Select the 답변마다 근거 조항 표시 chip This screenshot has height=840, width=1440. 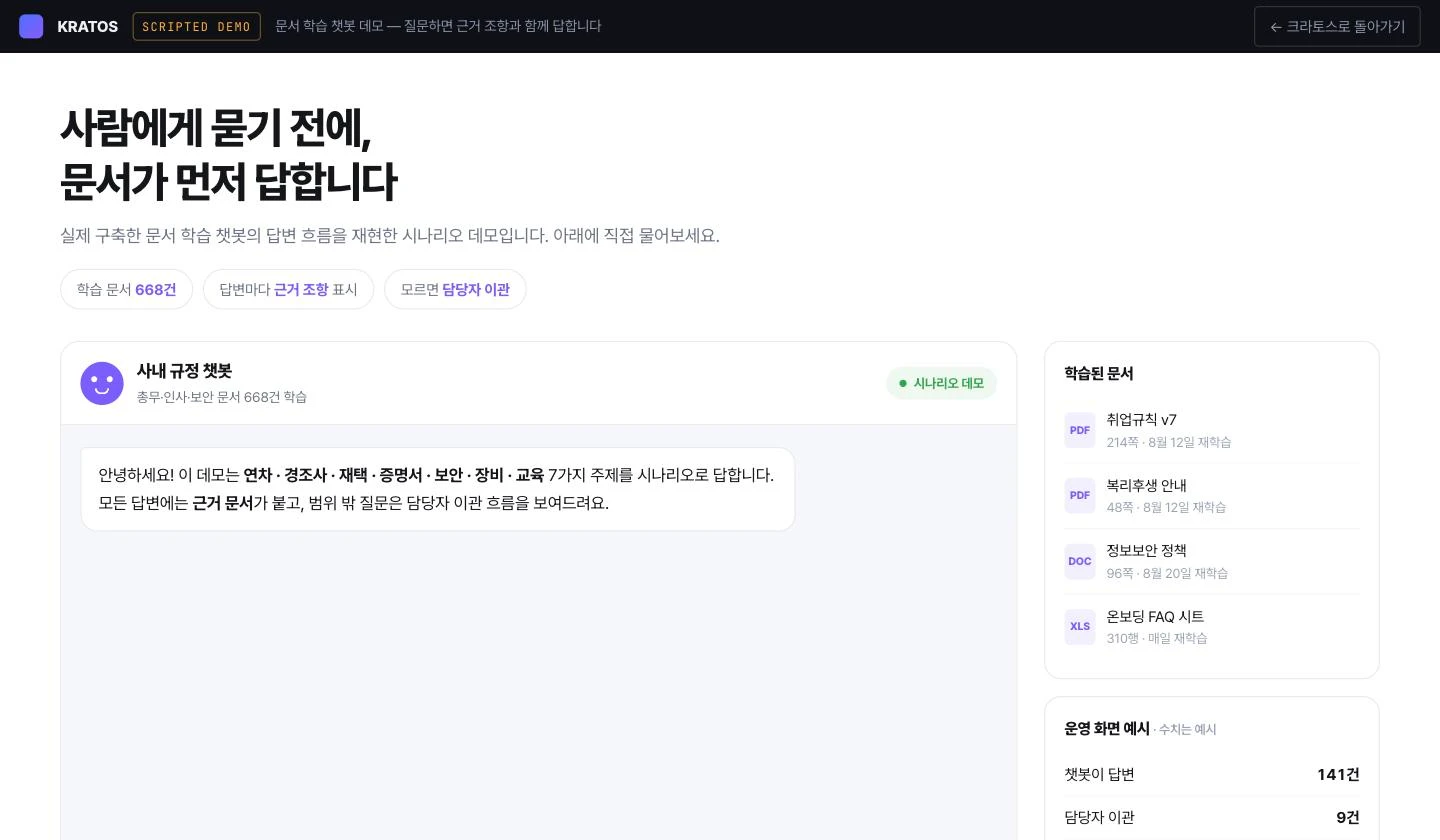coord(288,289)
